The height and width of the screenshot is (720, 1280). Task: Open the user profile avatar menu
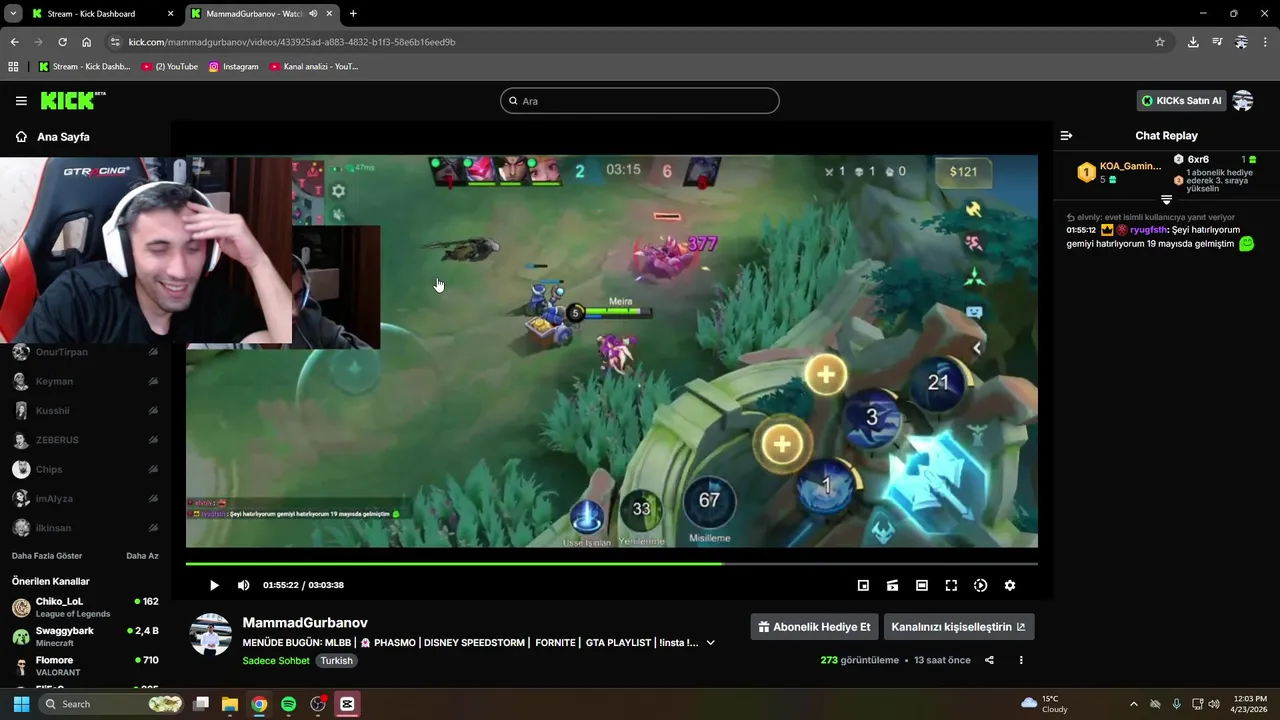point(1243,101)
